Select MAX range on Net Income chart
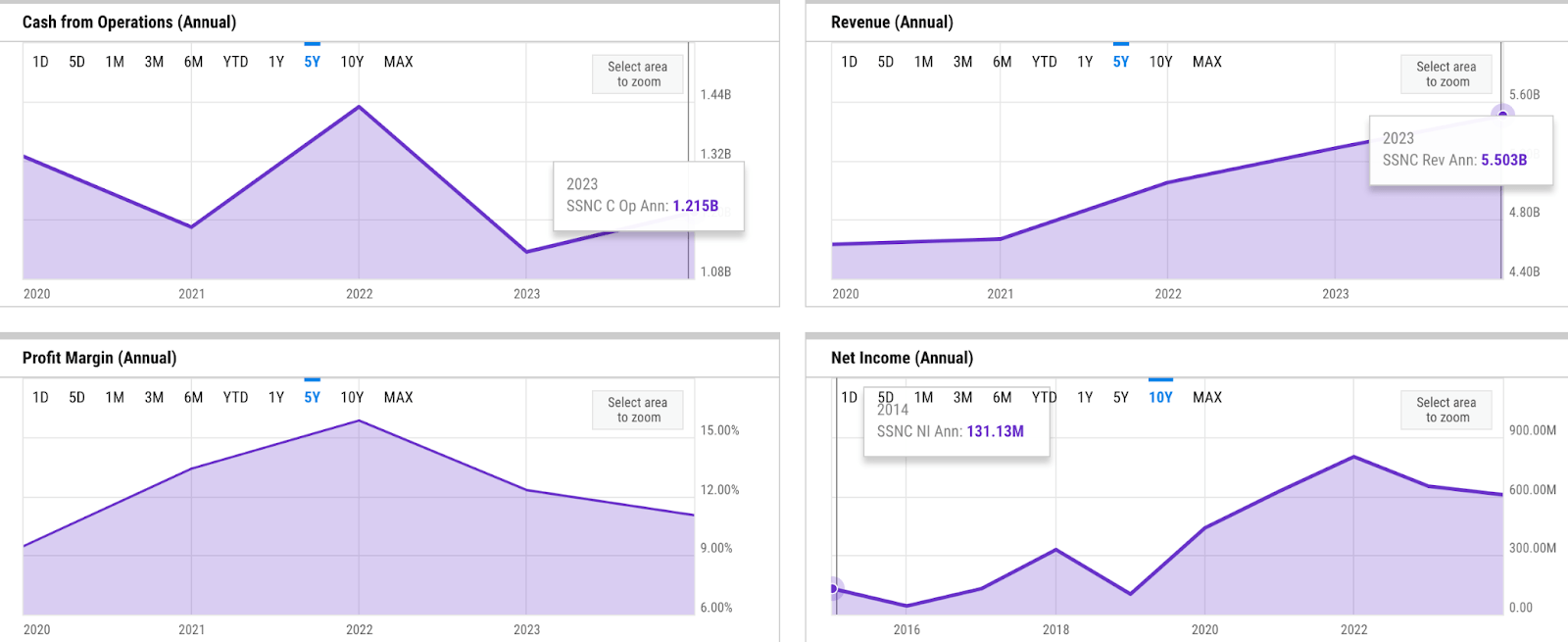 (x=1206, y=398)
